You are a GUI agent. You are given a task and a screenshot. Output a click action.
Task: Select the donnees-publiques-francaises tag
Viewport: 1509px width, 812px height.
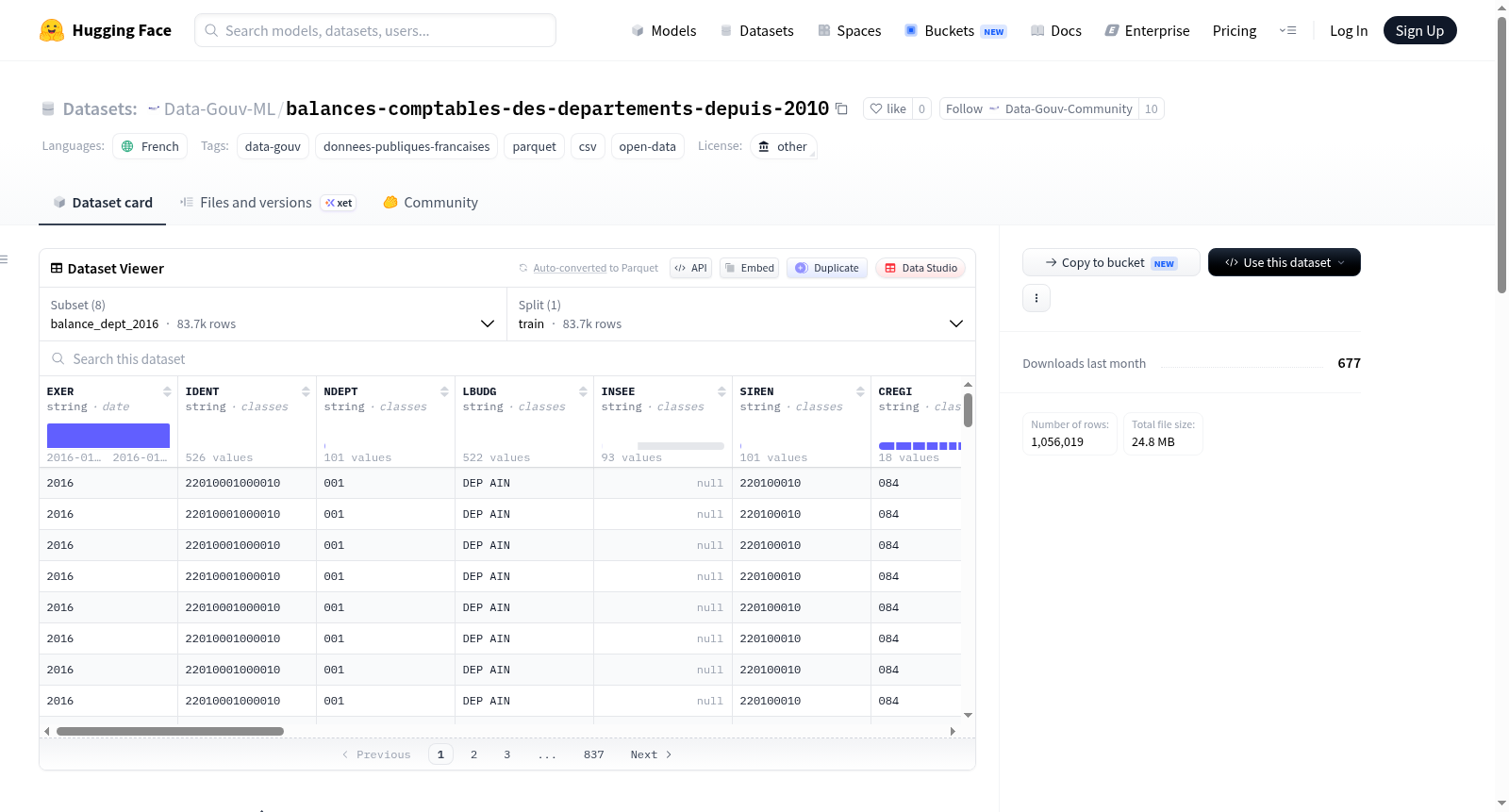[406, 146]
